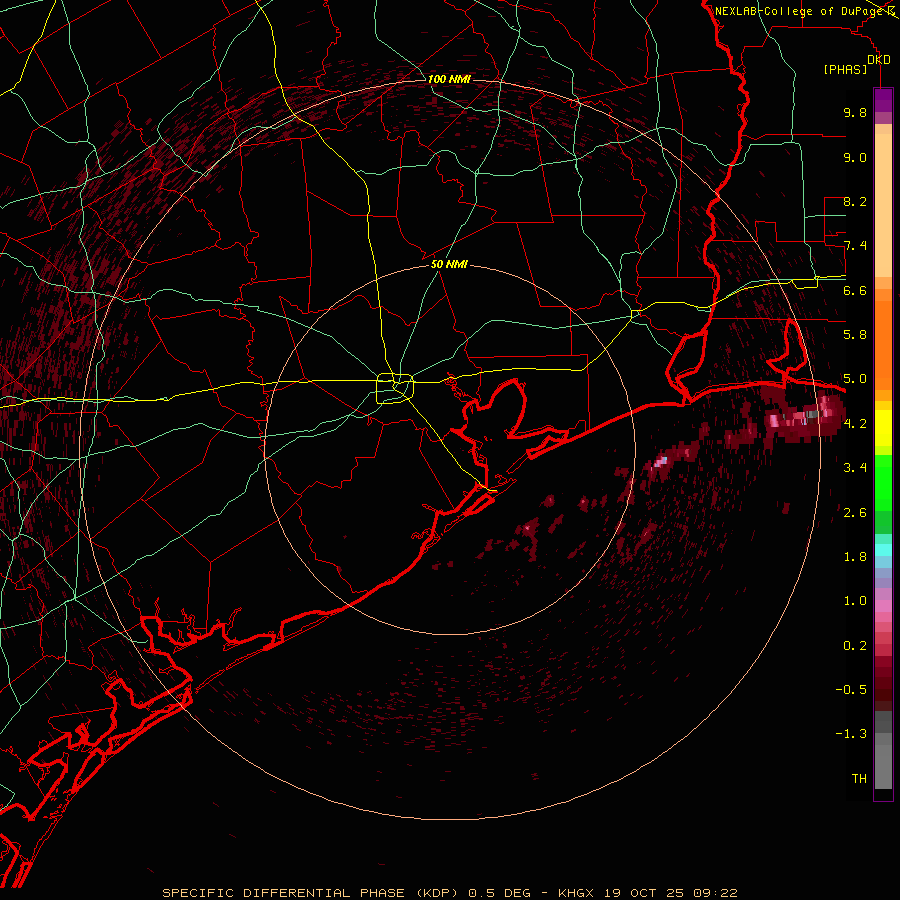The height and width of the screenshot is (900, 900).
Task: Click the '19 OCT 25 09:22' timestamp
Action: coord(670,893)
